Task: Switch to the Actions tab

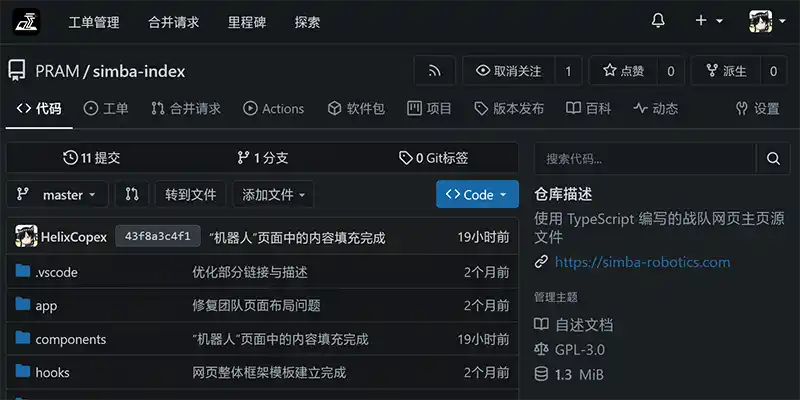Action: (x=273, y=108)
